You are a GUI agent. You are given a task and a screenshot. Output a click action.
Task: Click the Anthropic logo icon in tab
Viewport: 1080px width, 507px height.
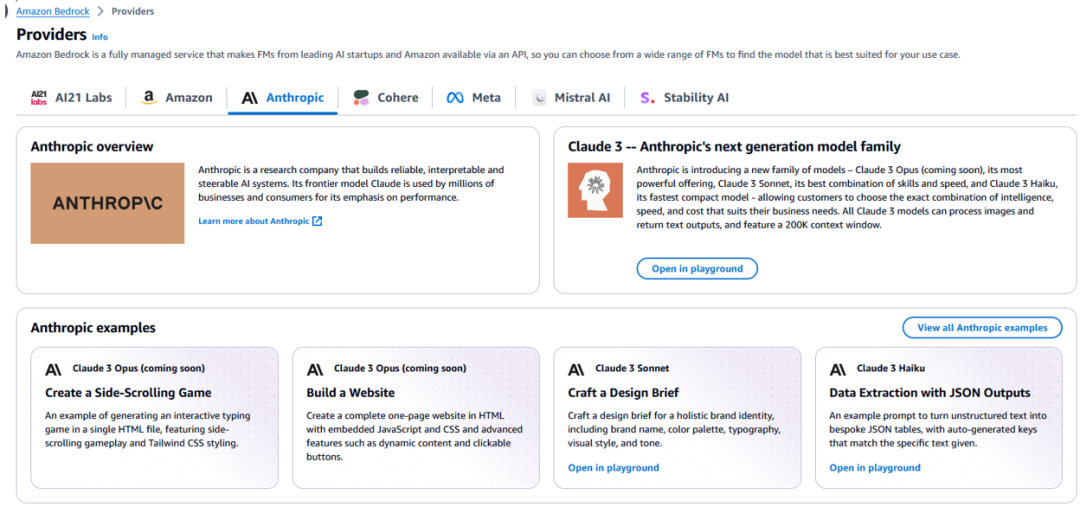tap(249, 98)
